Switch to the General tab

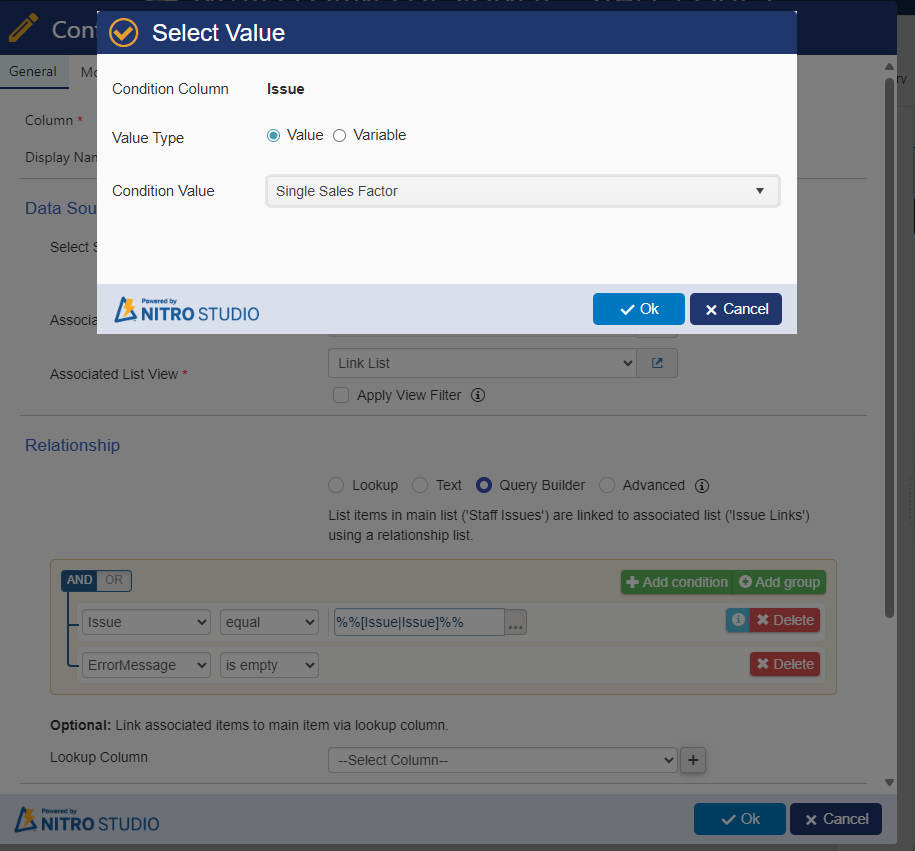(33, 72)
